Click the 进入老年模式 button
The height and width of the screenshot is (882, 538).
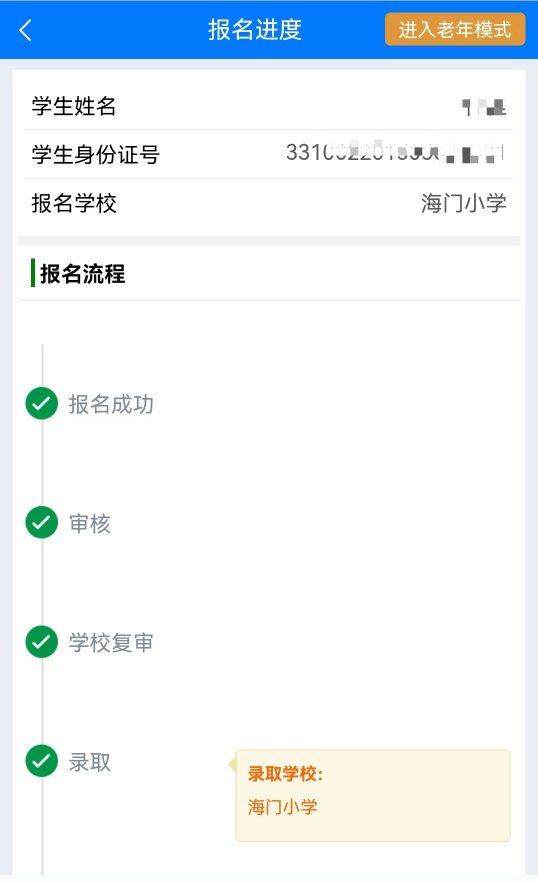point(455,29)
